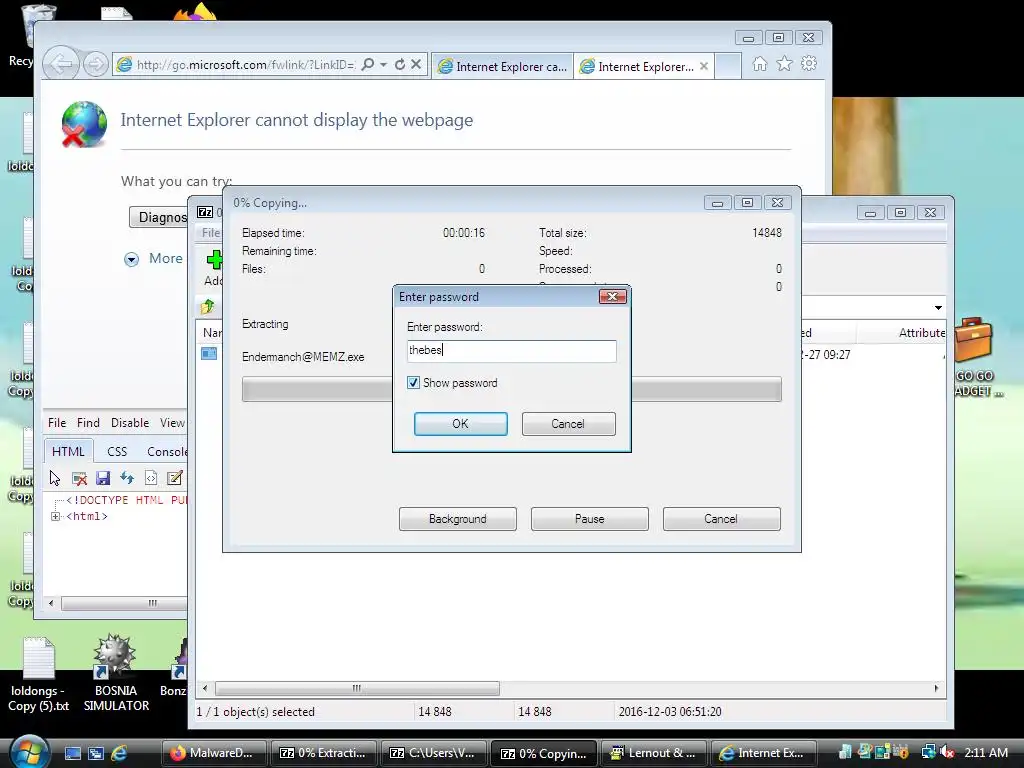Screen dimensions: 1024x768
Task: Go to Internet Explorer home page
Action: click(760, 64)
